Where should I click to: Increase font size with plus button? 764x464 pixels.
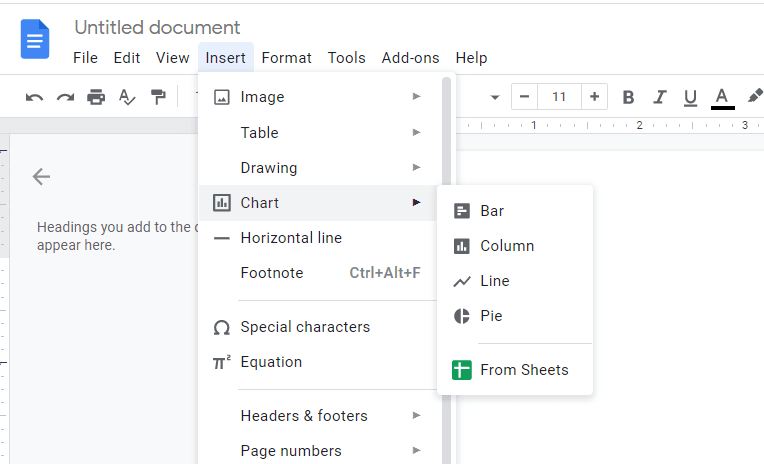(594, 97)
